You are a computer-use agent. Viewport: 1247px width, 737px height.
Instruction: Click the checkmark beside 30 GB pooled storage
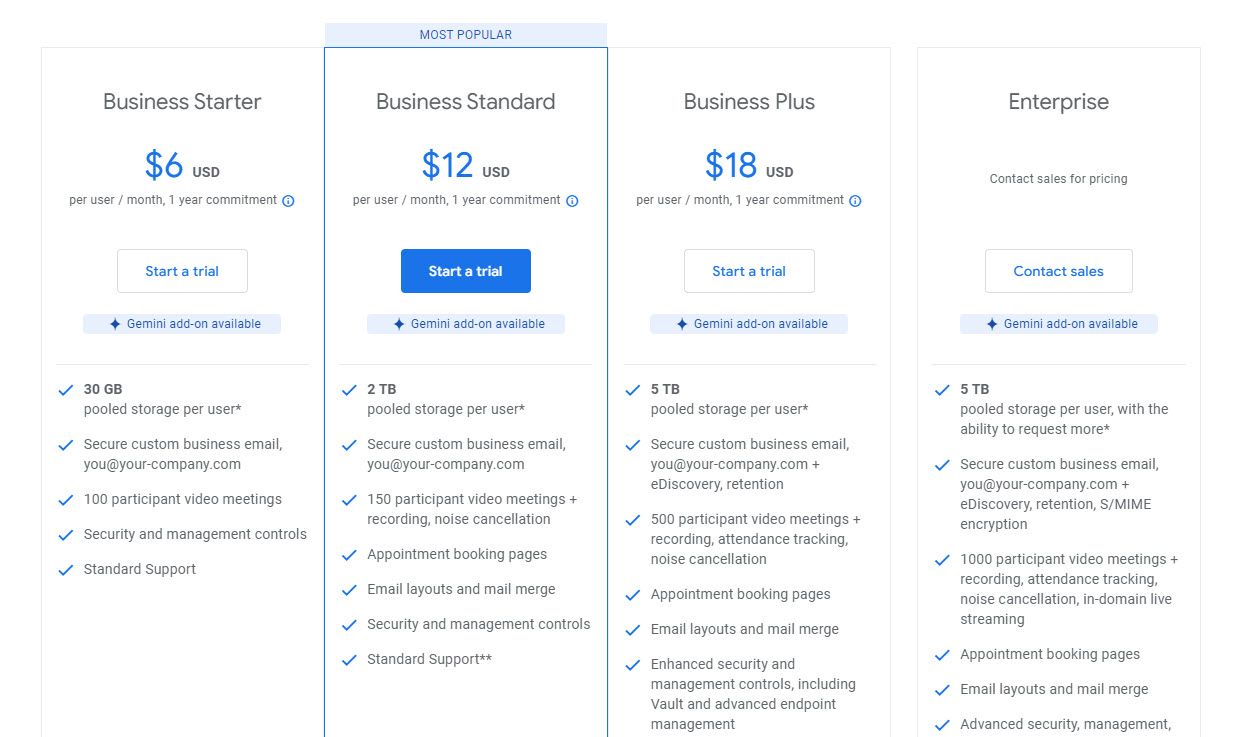66,390
